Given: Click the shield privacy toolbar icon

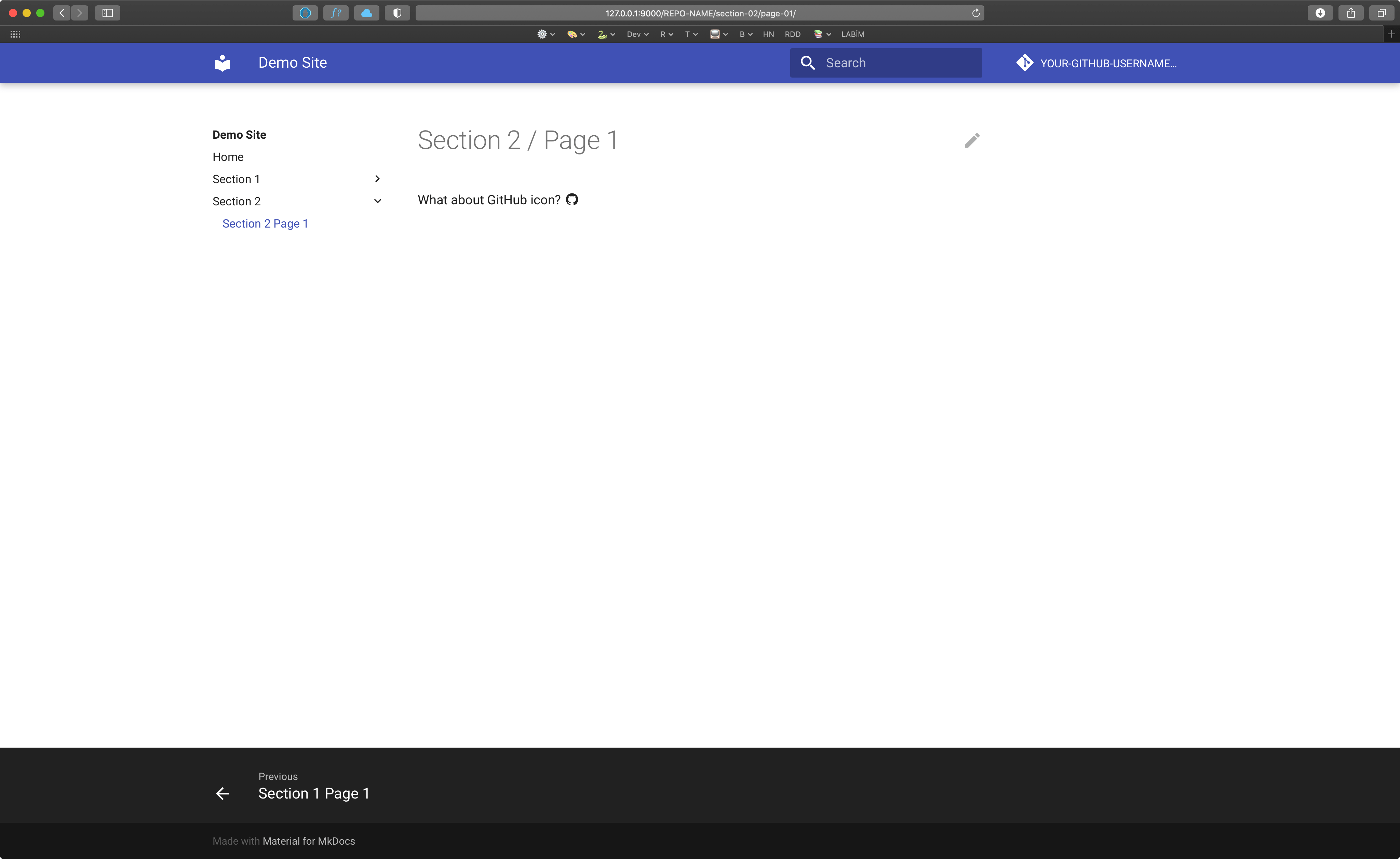Looking at the screenshot, I should click(397, 13).
